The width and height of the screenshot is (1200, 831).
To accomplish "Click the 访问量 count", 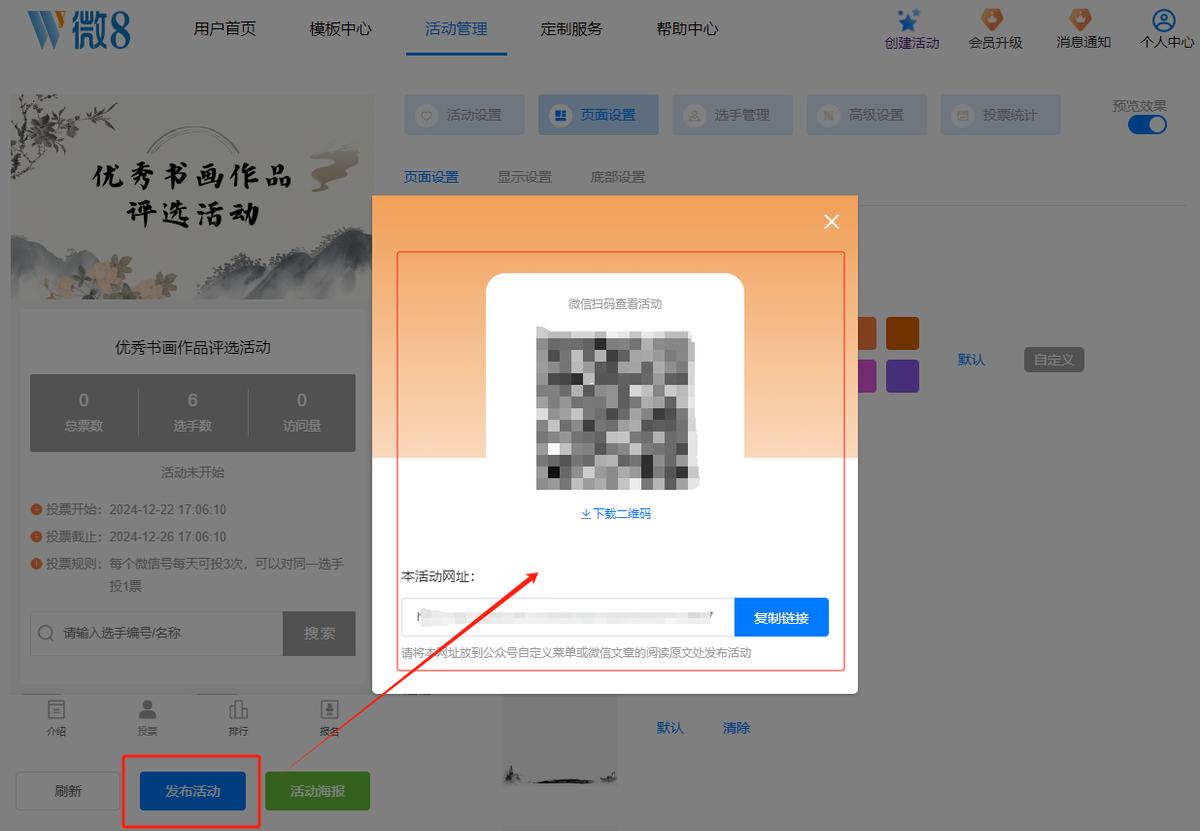I will coord(302,412).
